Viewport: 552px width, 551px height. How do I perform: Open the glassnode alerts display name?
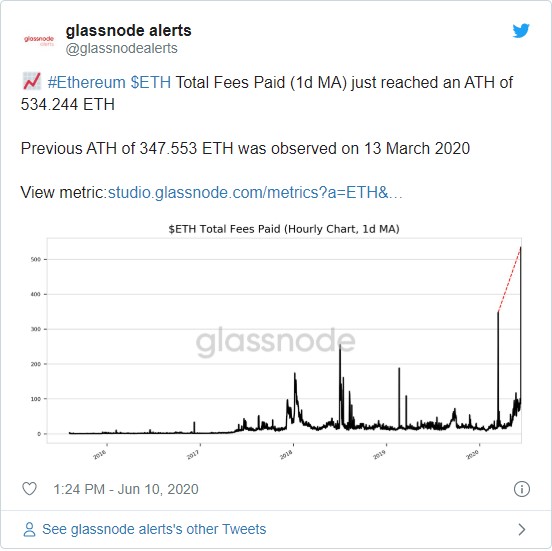128,31
